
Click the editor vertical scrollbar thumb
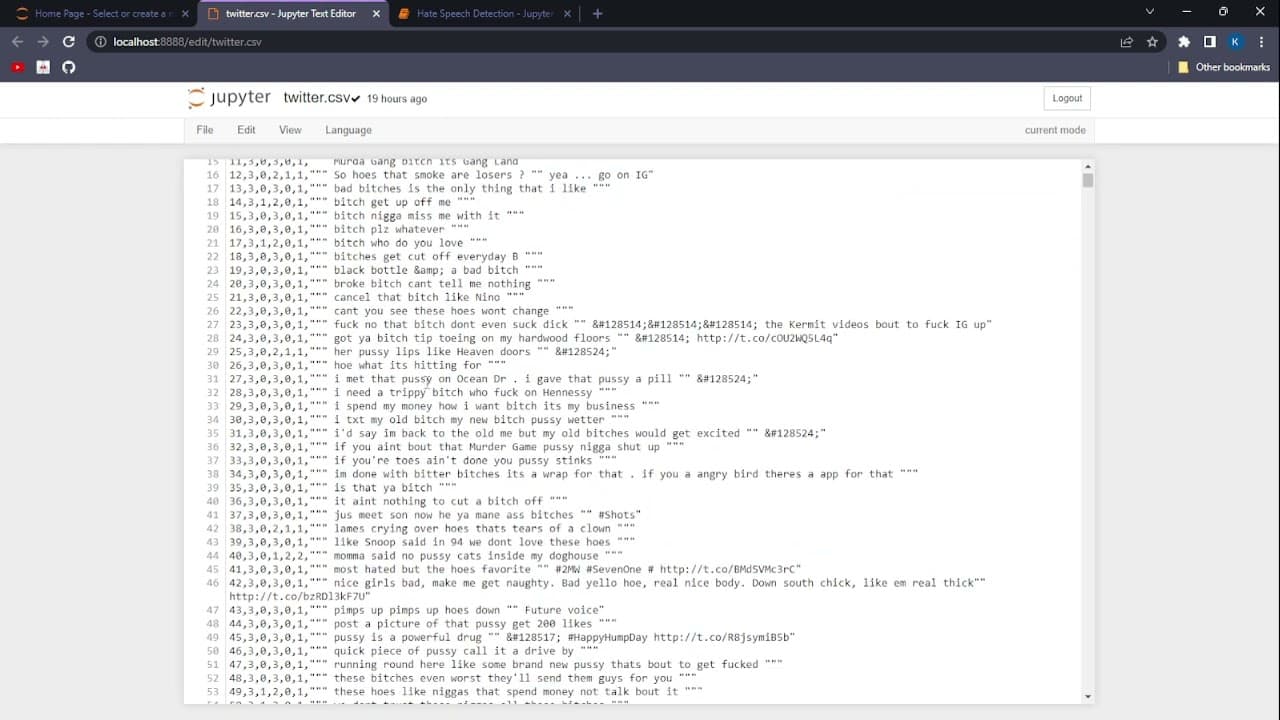pyautogui.click(x=1087, y=180)
